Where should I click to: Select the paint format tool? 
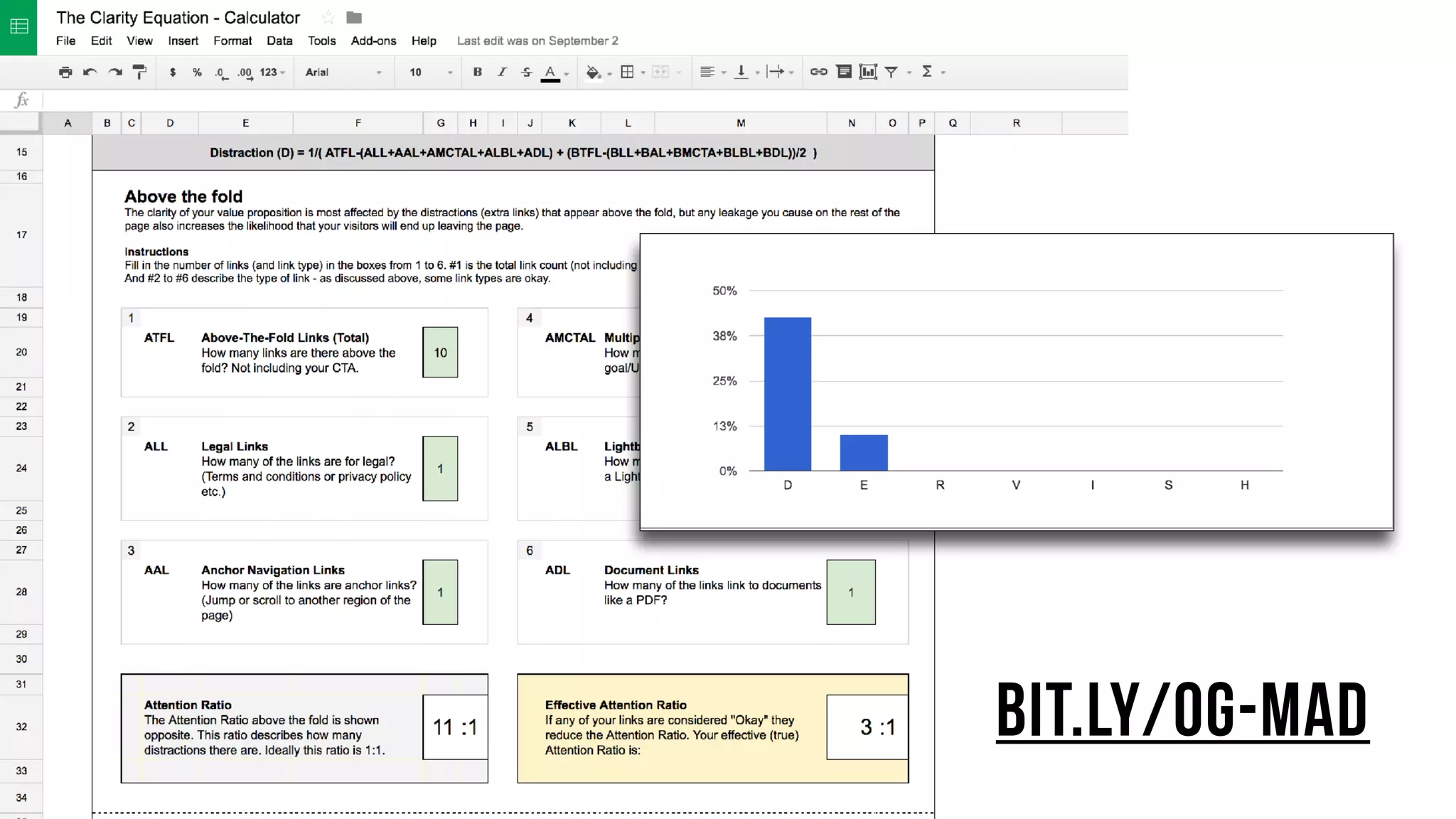click(140, 72)
